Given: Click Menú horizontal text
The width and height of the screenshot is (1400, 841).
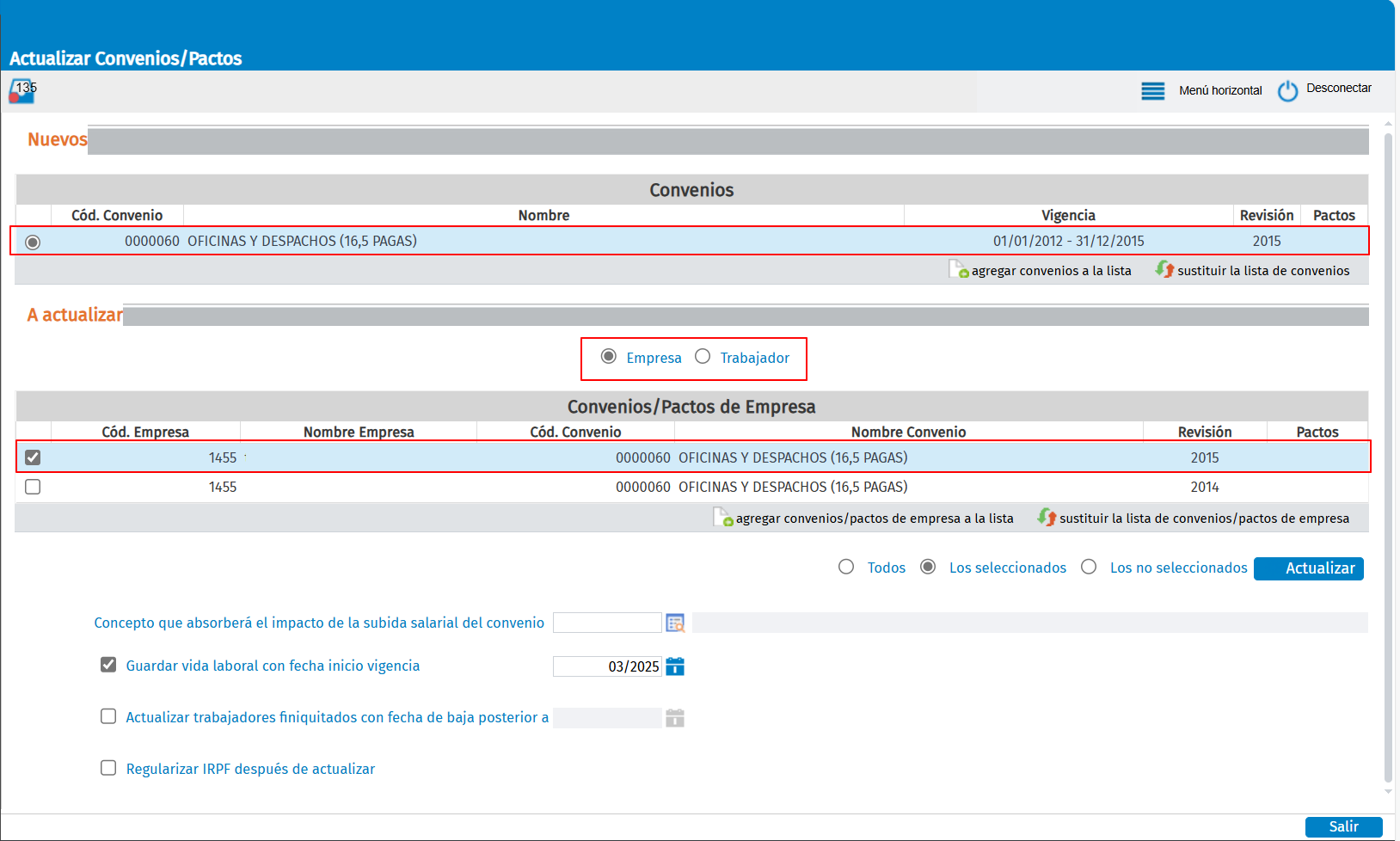Looking at the screenshot, I should point(1220,90).
